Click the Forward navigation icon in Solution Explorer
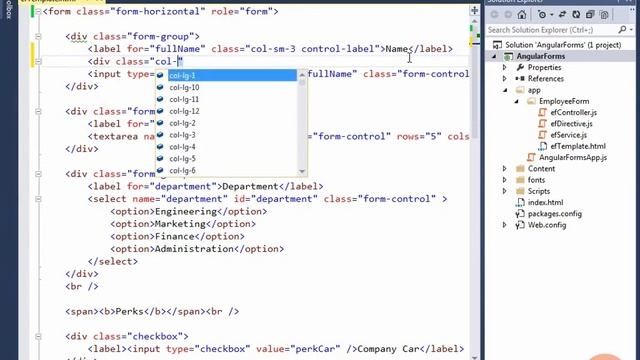The width and height of the screenshot is (640, 360). pos(508,15)
